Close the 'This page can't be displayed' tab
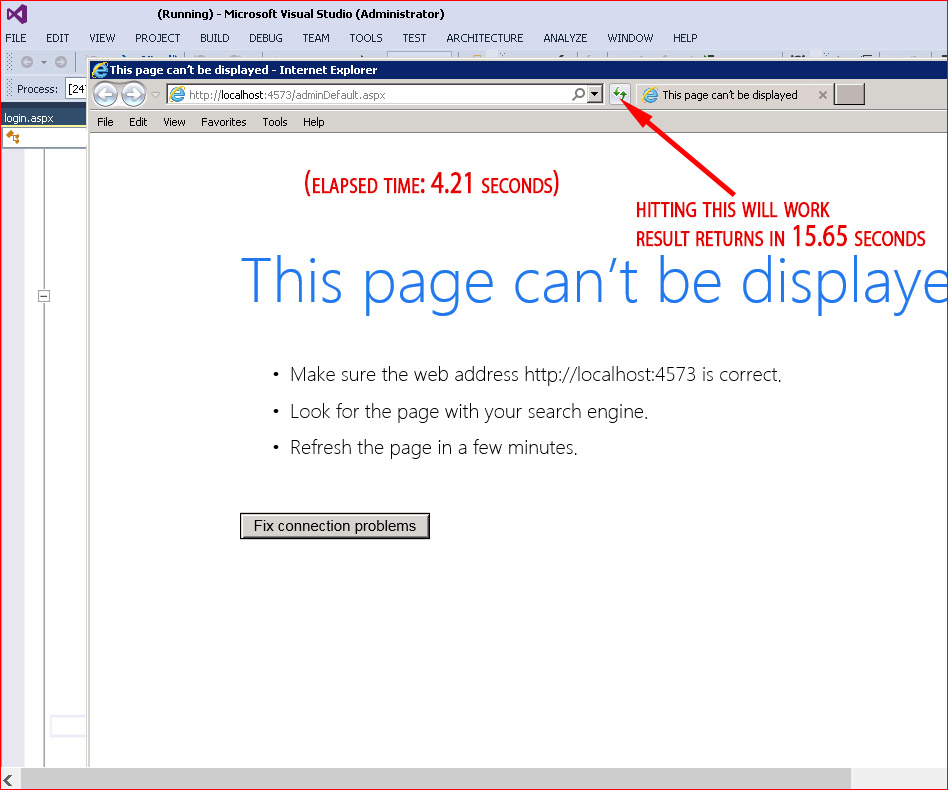Viewport: 948px width, 790px height. [x=822, y=95]
